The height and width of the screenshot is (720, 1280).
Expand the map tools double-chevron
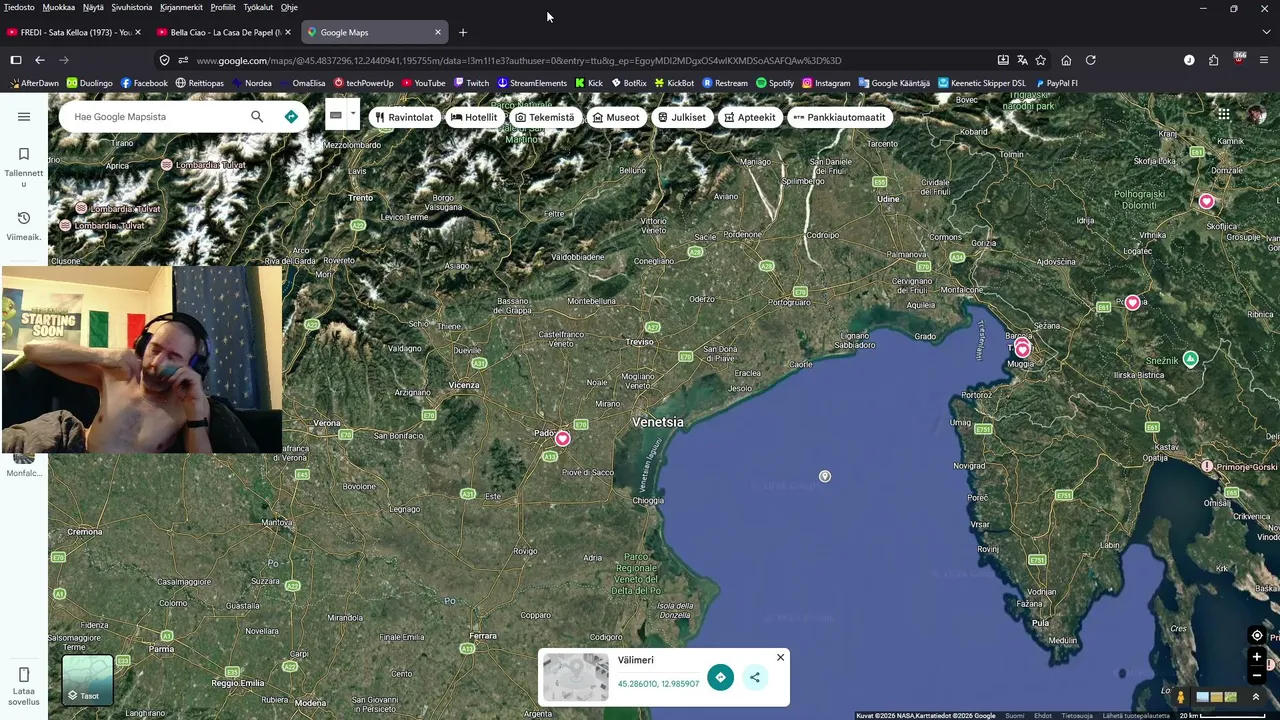coord(1256,697)
